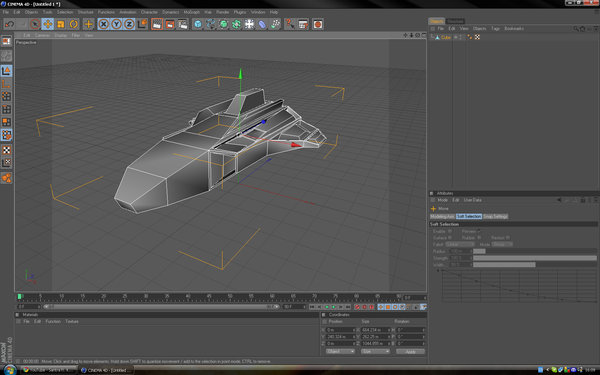Adjust the Radius slider
Screen dimensions: 600x375
(535, 251)
